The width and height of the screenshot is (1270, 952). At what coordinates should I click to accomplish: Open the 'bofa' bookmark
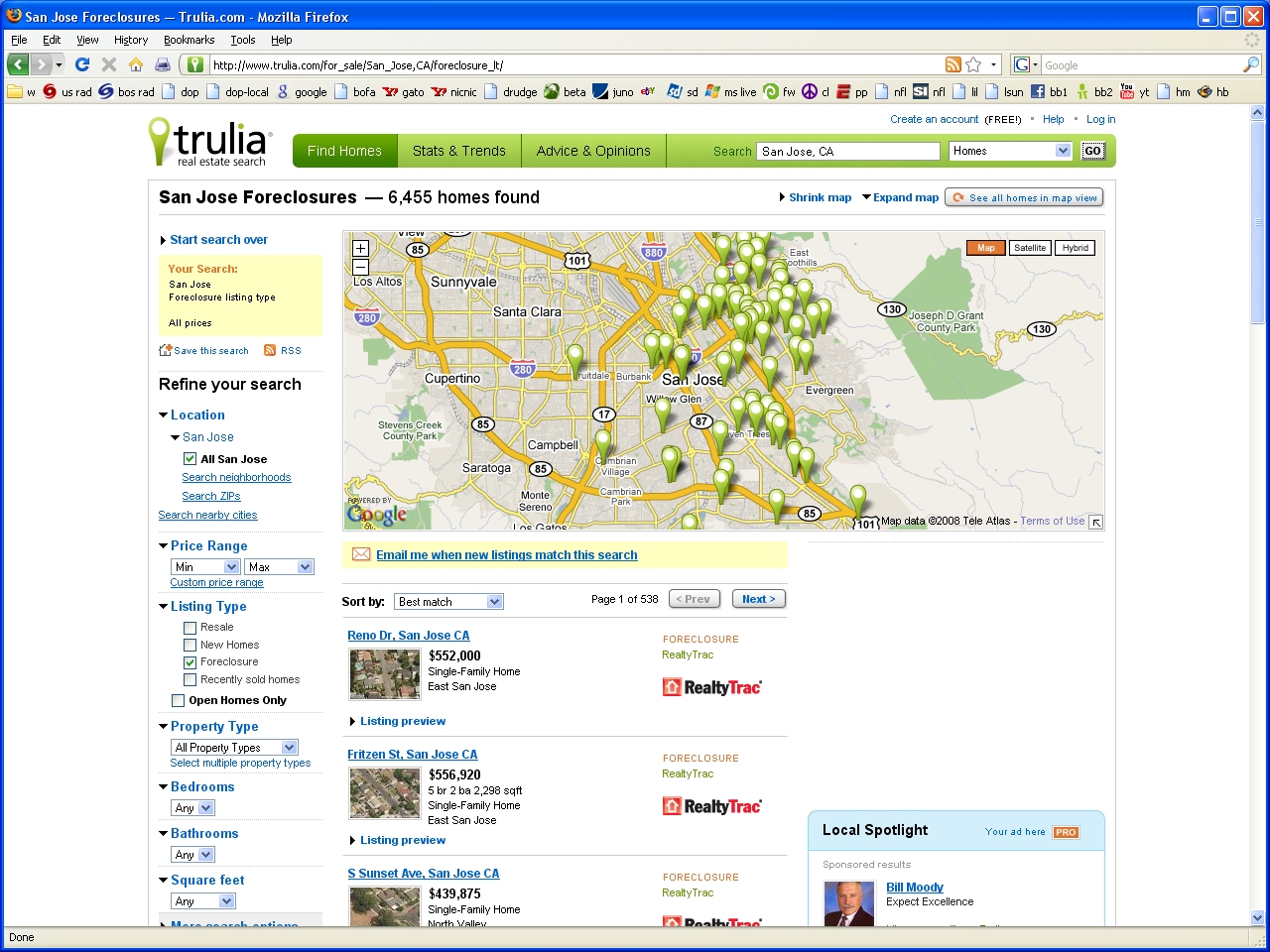355,91
